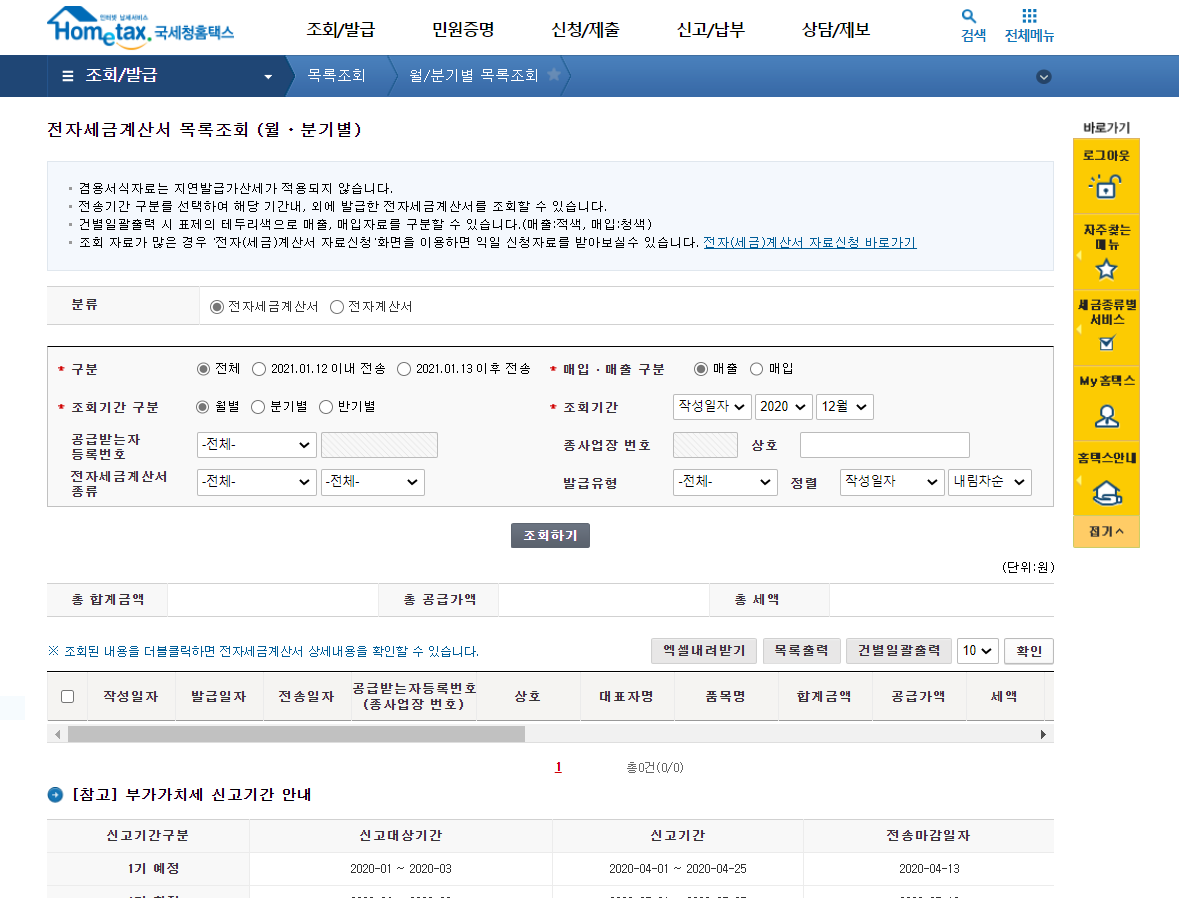
Task: Click 목록조회 breadcrumb item
Action: (336, 75)
